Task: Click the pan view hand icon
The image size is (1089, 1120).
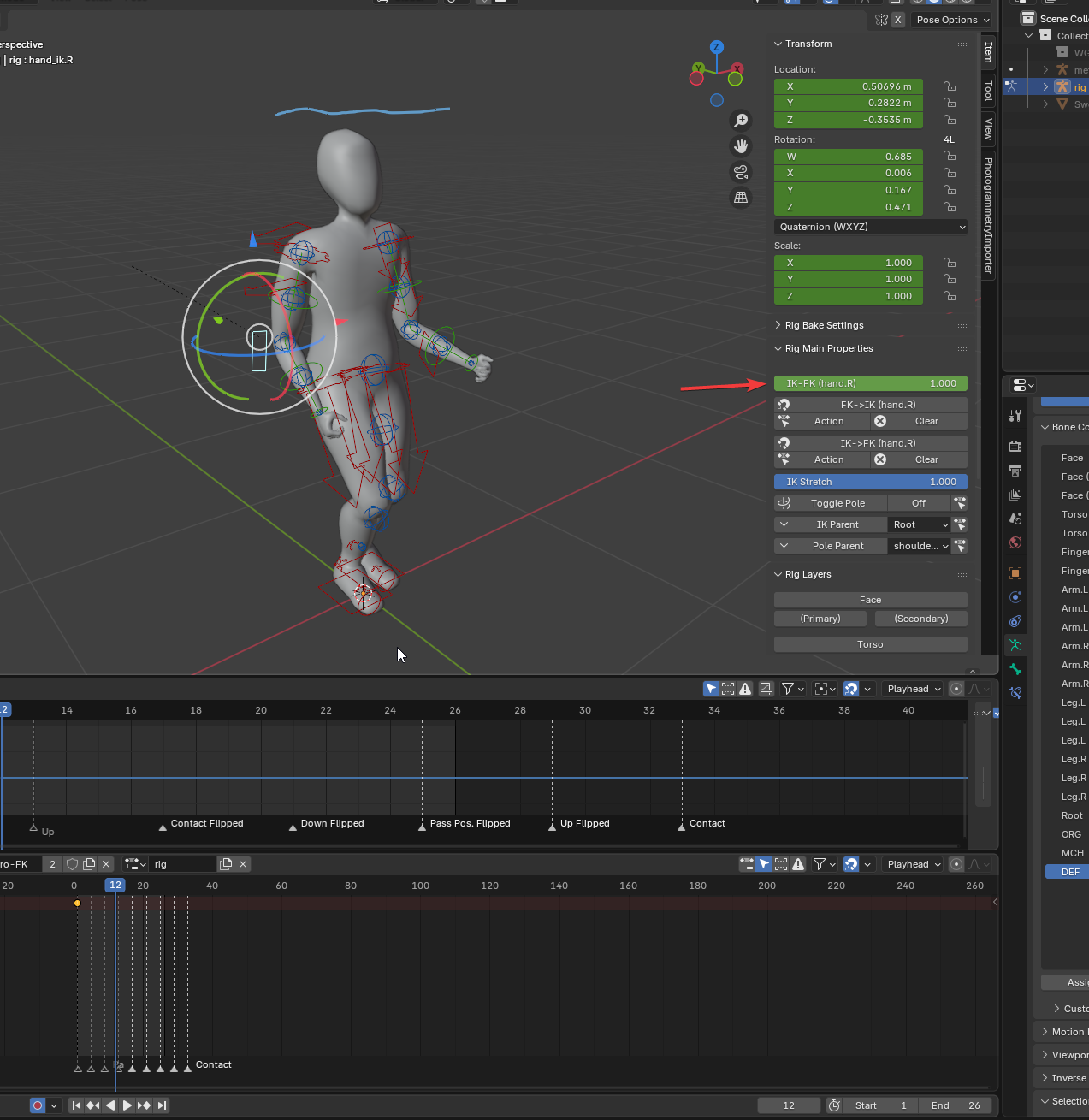Action: pyautogui.click(x=741, y=146)
